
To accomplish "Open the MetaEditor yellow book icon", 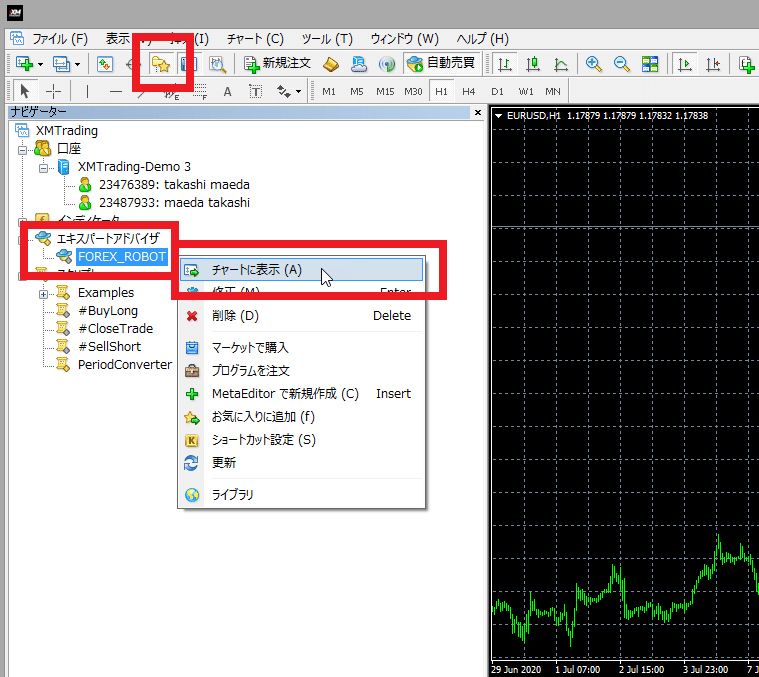I will (x=331, y=64).
